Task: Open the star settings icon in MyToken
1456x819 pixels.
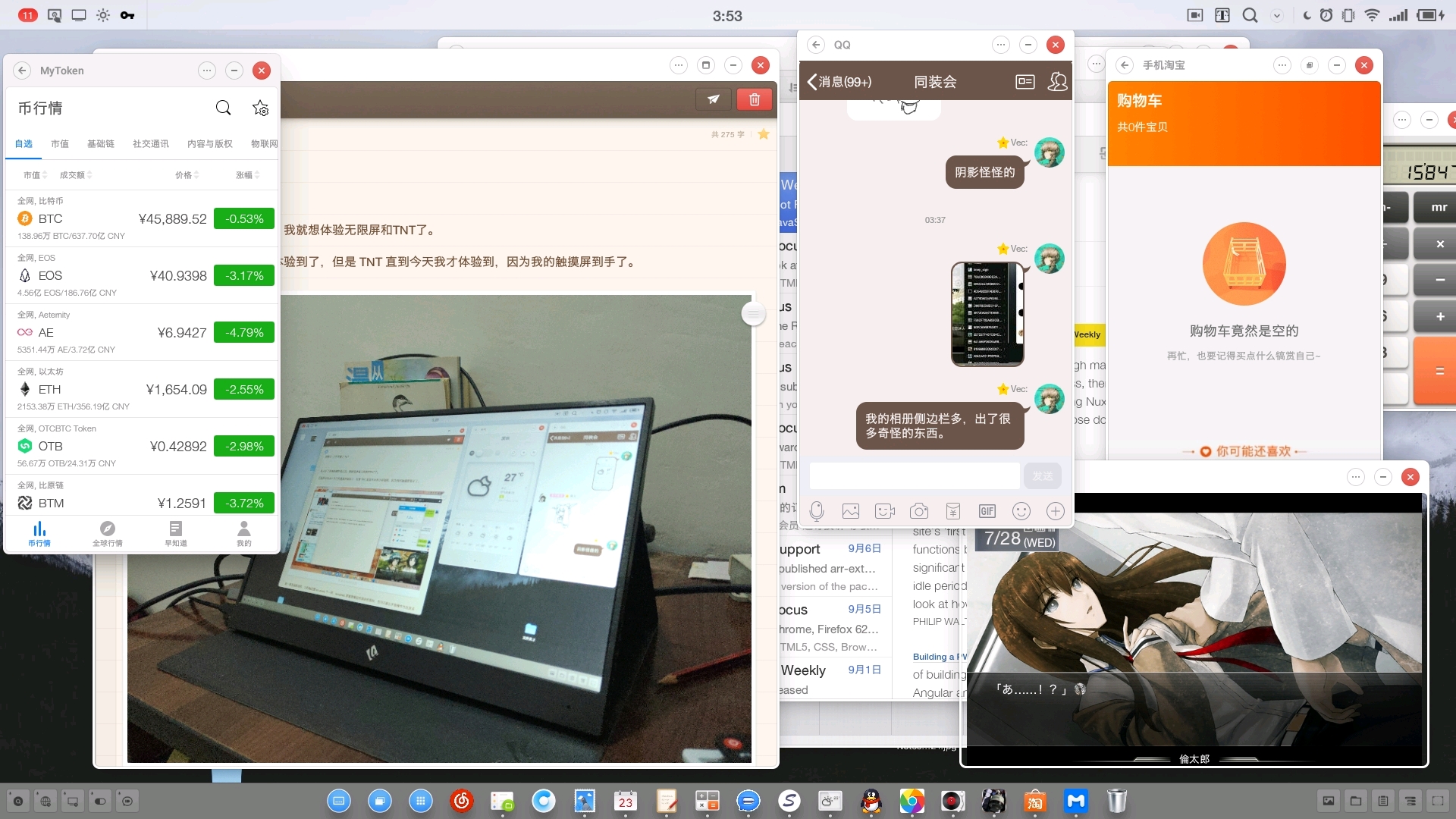Action: pyautogui.click(x=260, y=108)
